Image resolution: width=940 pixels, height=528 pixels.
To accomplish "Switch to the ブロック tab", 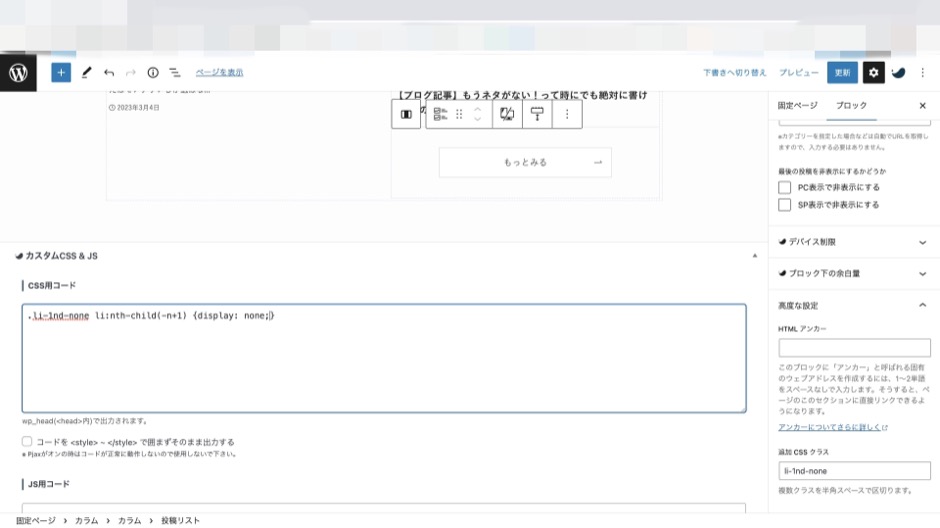I will (851, 105).
